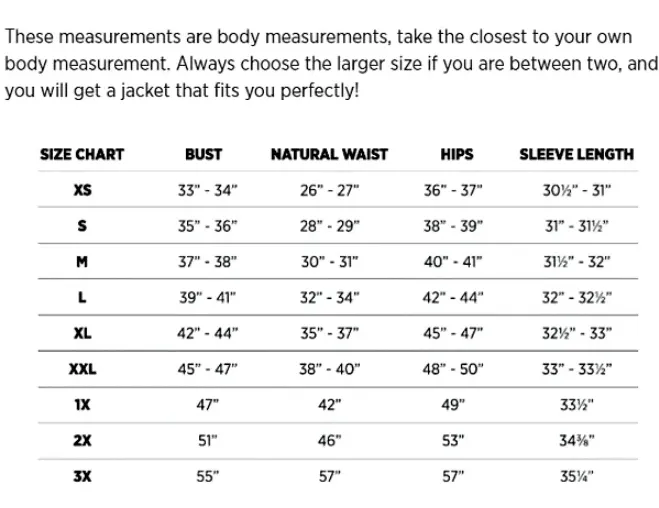Click the XL size row label
The width and height of the screenshot is (659, 508).
click(82, 333)
